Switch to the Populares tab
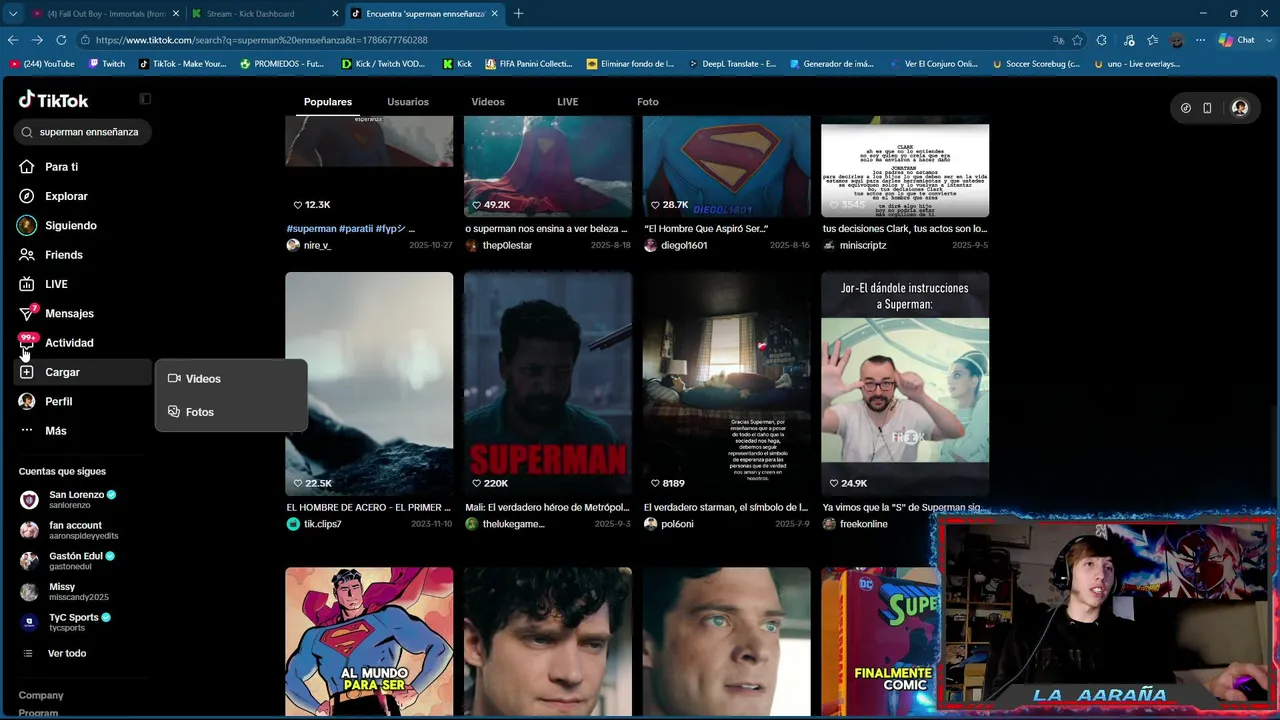 [328, 102]
